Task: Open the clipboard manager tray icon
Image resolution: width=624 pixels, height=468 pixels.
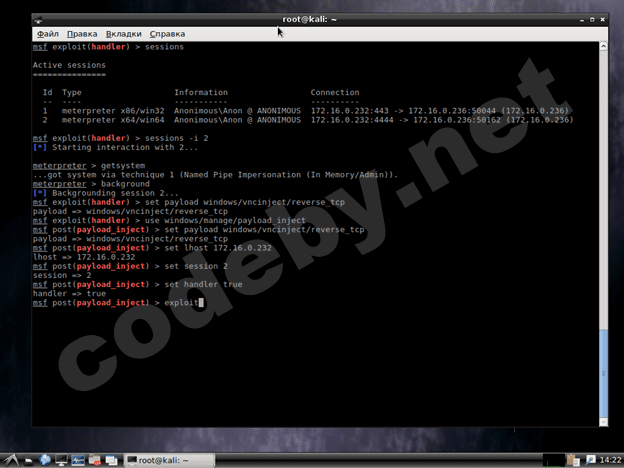Action: [573, 460]
